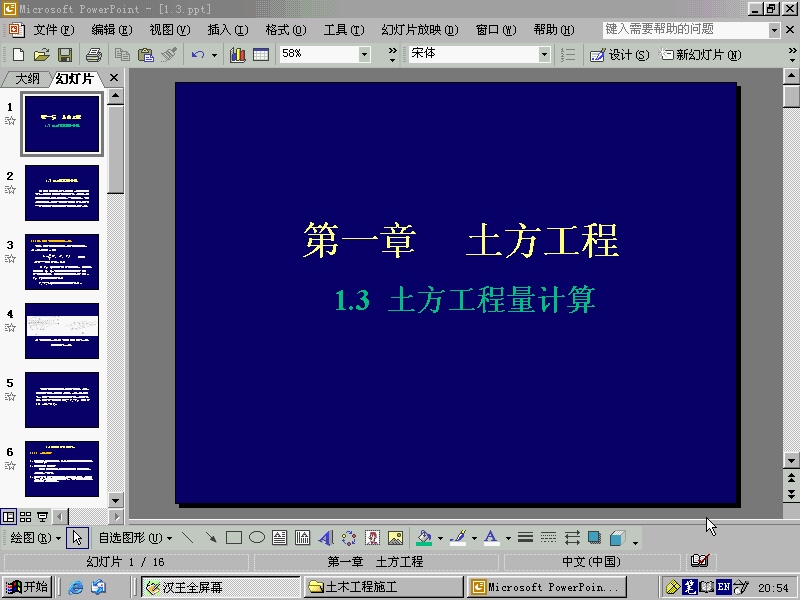
Task: Click the help question input box
Action: click(x=685, y=30)
